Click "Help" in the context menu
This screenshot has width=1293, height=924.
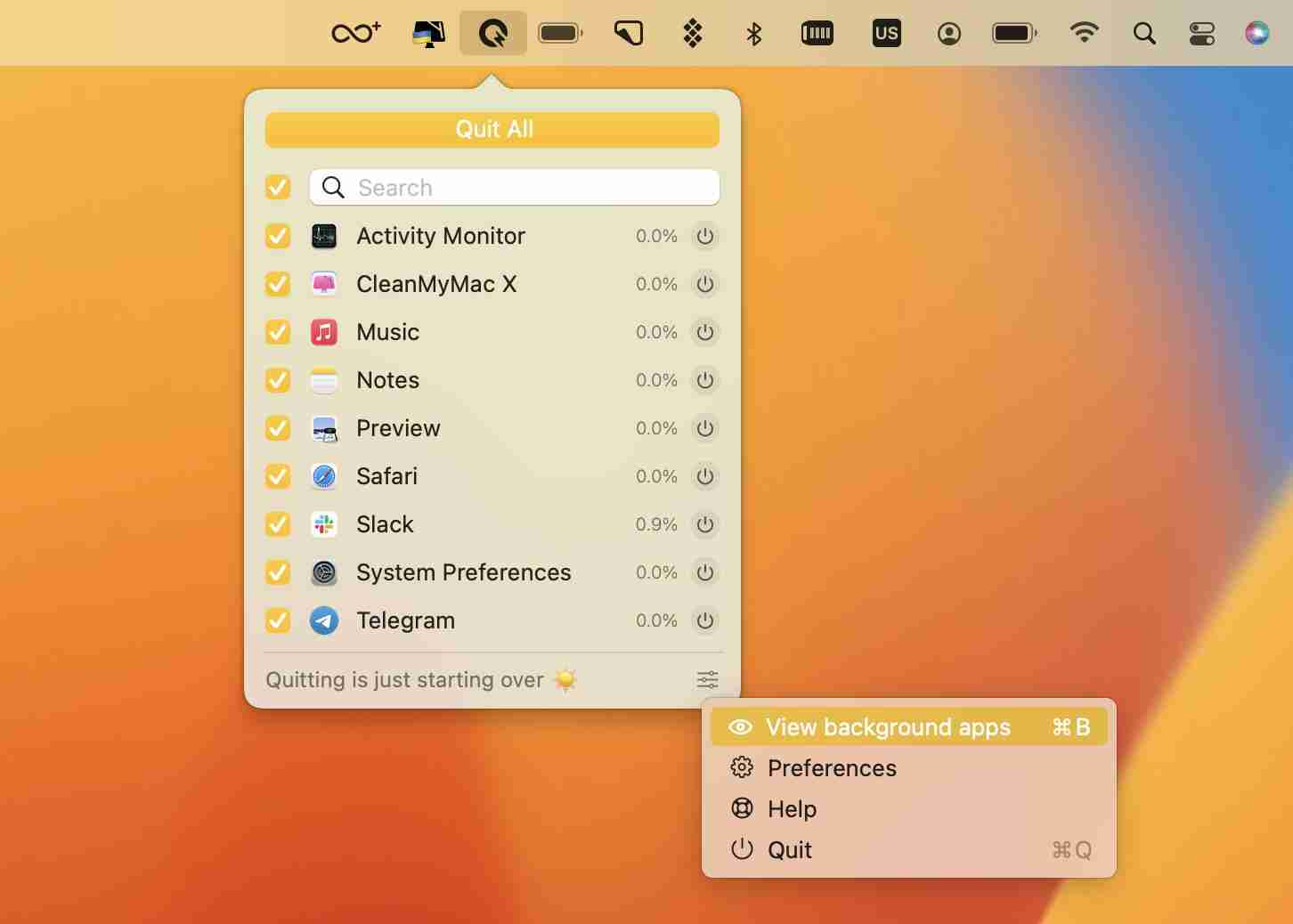[792, 809]
